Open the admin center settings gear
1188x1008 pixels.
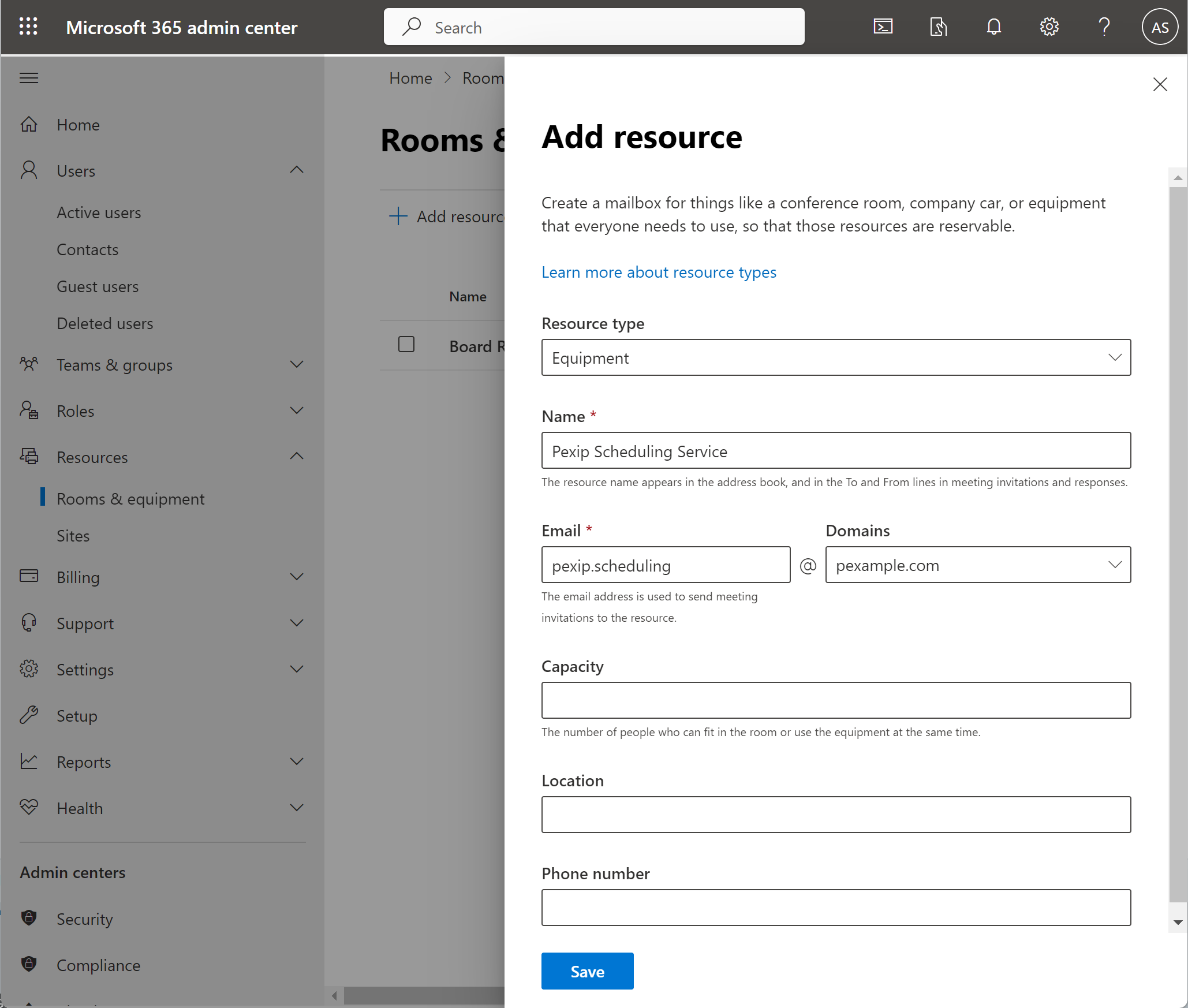pyautogui.click(x=1049, y=27)
